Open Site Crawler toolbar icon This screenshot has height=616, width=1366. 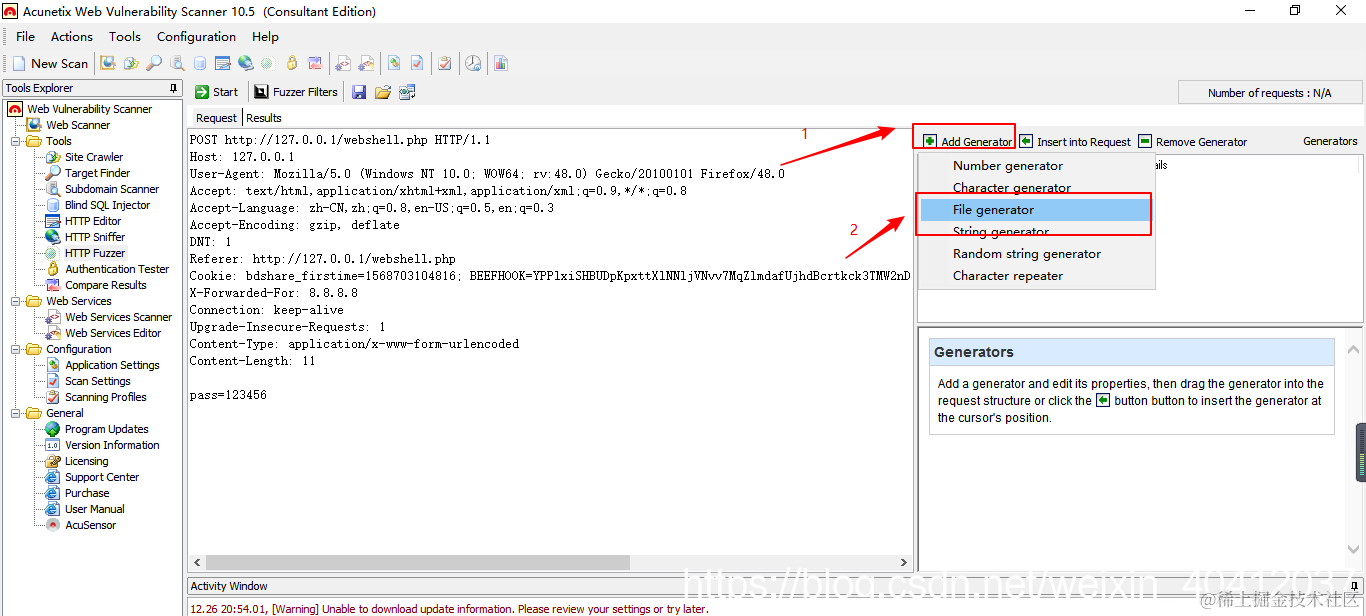131,63
